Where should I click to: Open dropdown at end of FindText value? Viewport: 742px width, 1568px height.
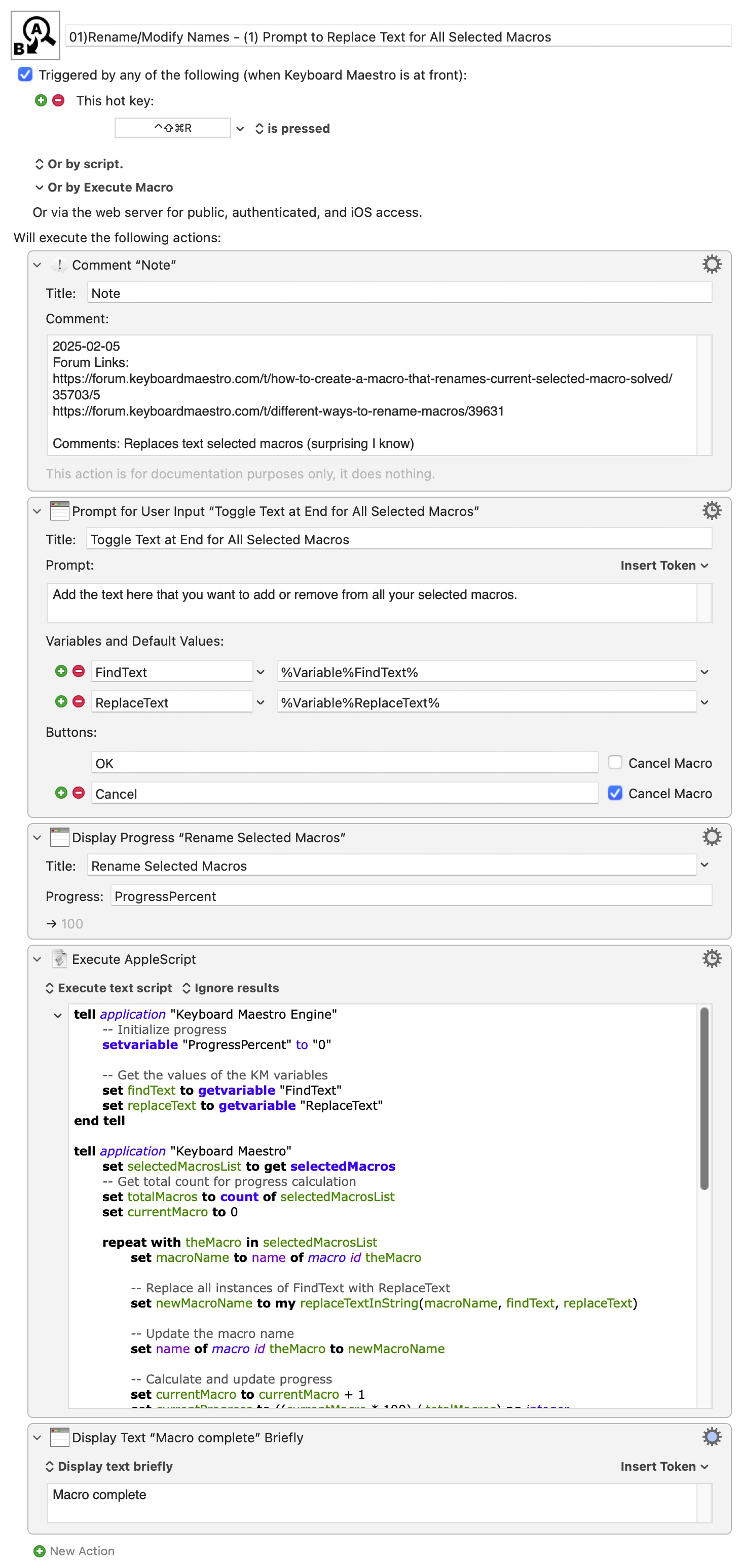pos(704,672)
